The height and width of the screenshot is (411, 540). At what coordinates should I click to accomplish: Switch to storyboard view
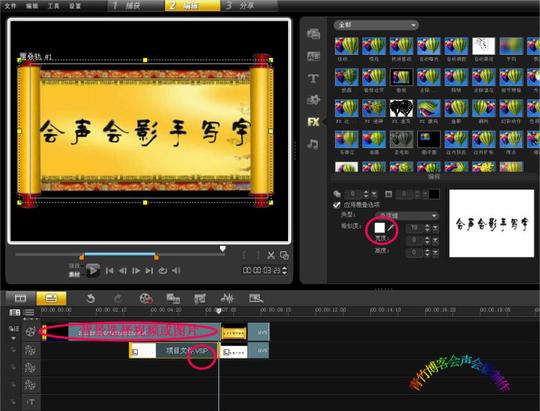pos(21,298)
